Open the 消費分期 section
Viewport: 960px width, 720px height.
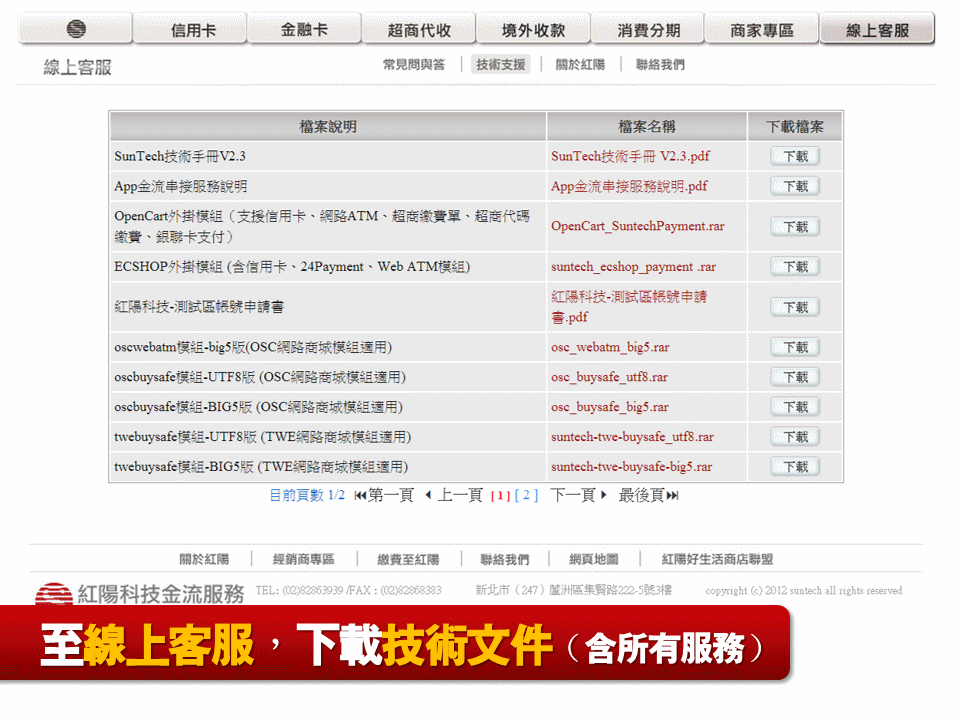(648, 27)
